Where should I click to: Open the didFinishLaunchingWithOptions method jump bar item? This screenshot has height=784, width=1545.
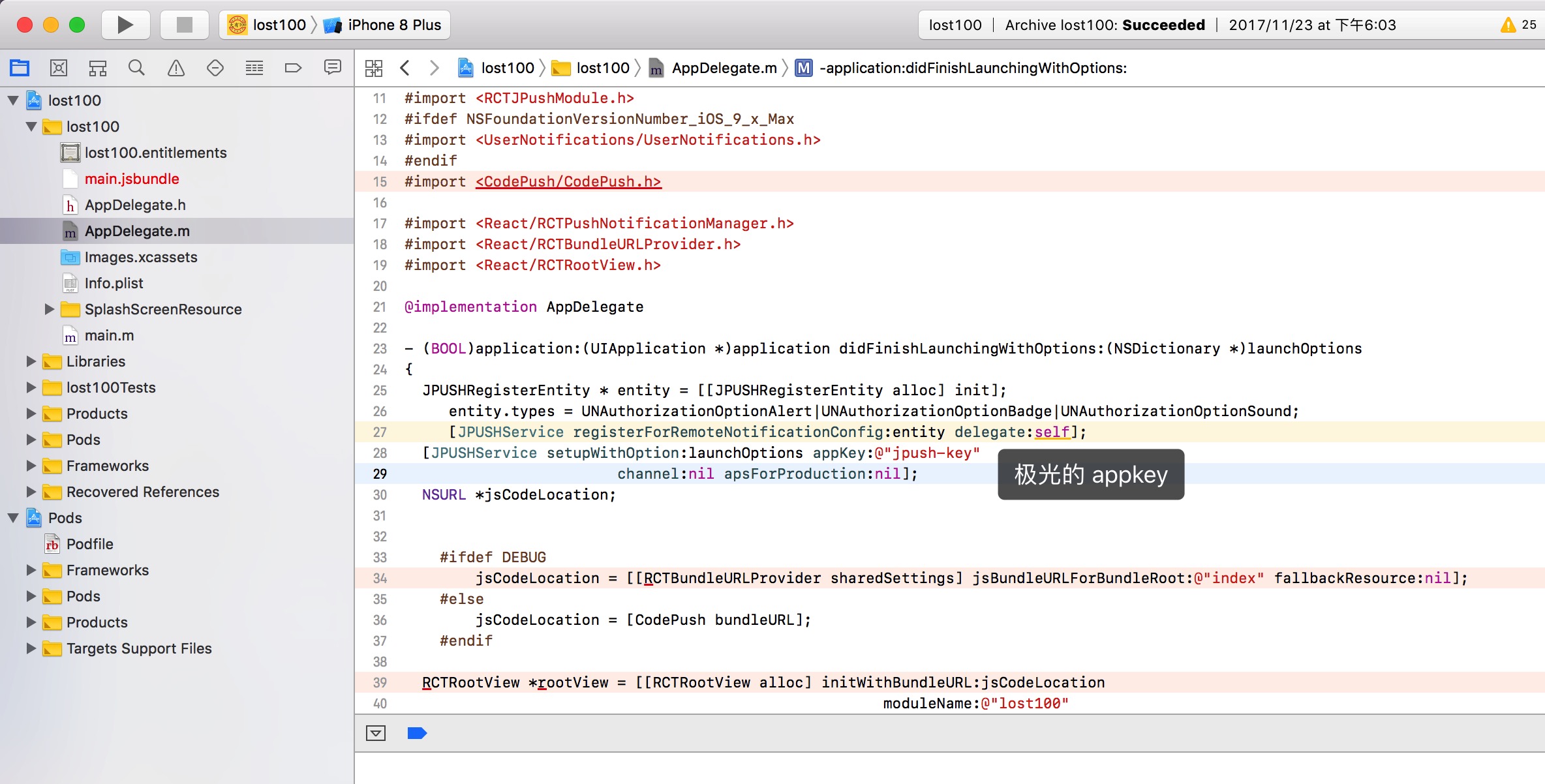[x=961, y=68]
